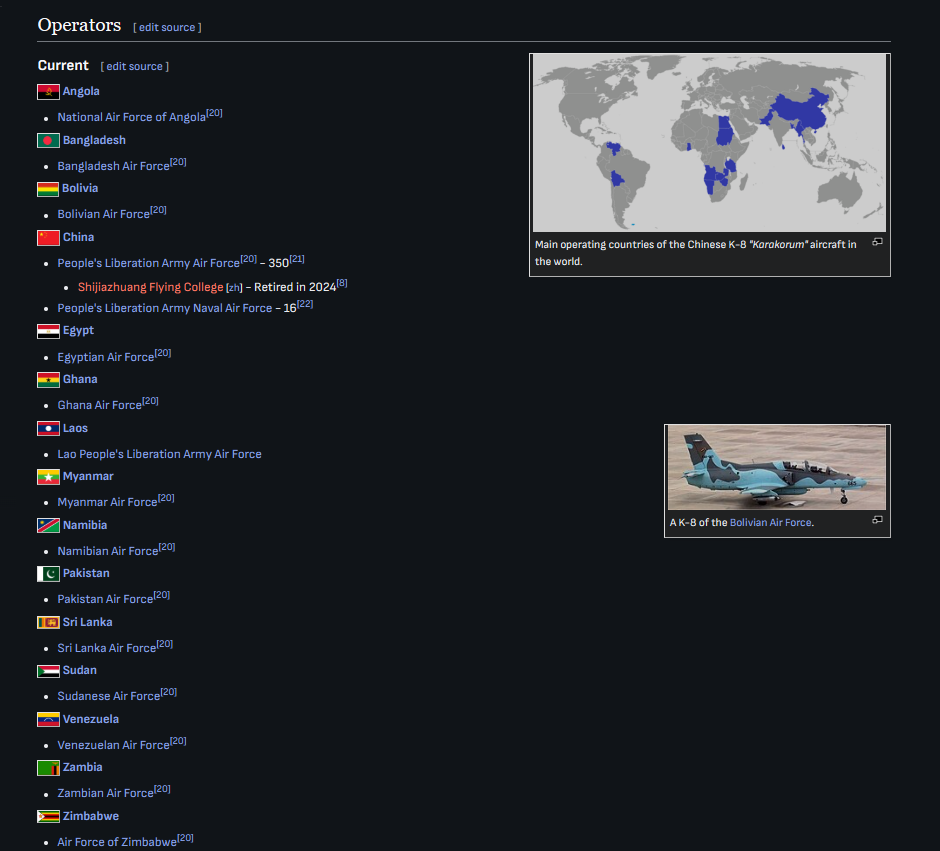
Task: Enlarge the Bolivian K-8 photo via expand icon
Action: click(x=877, y=520)
